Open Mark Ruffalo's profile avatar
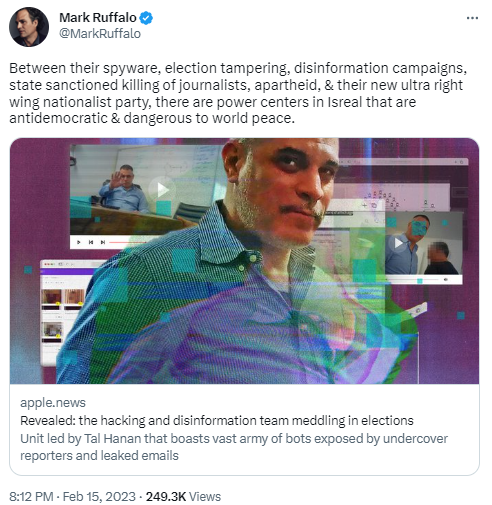492x505 pixels. [29, 27]
